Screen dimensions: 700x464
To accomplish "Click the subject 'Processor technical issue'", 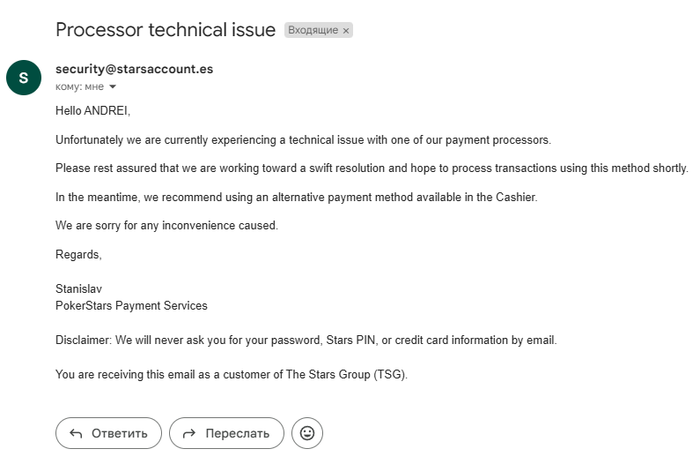I will pyautogui.click(x=166, y=30).
